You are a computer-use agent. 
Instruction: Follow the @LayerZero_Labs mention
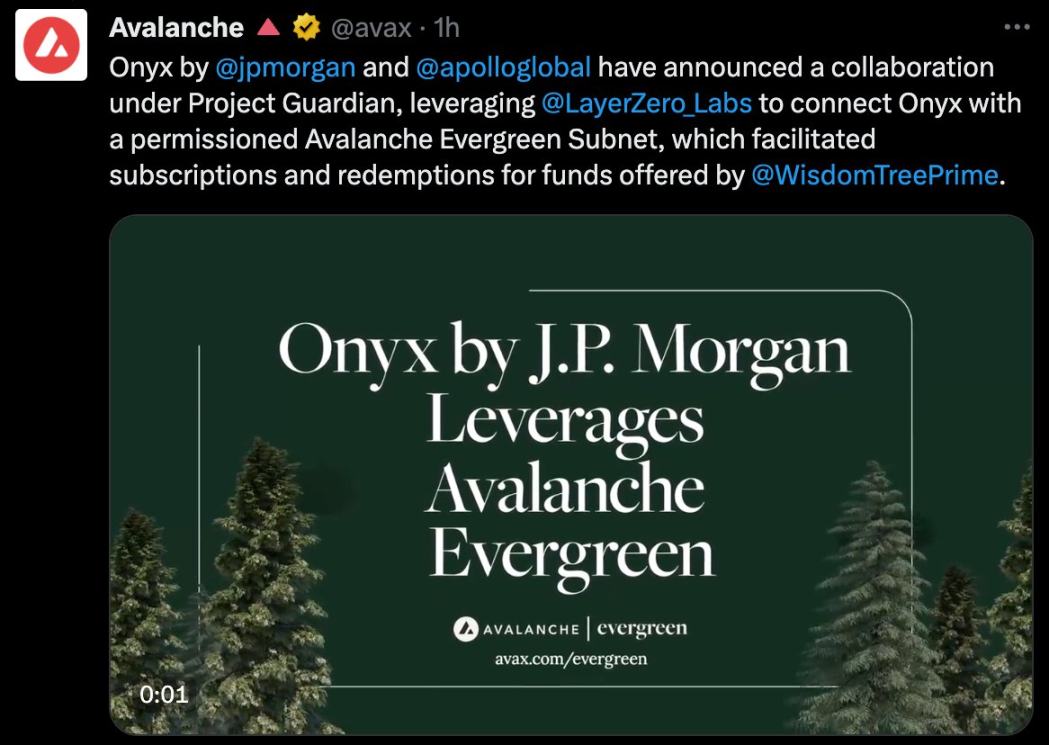(646, 104)
